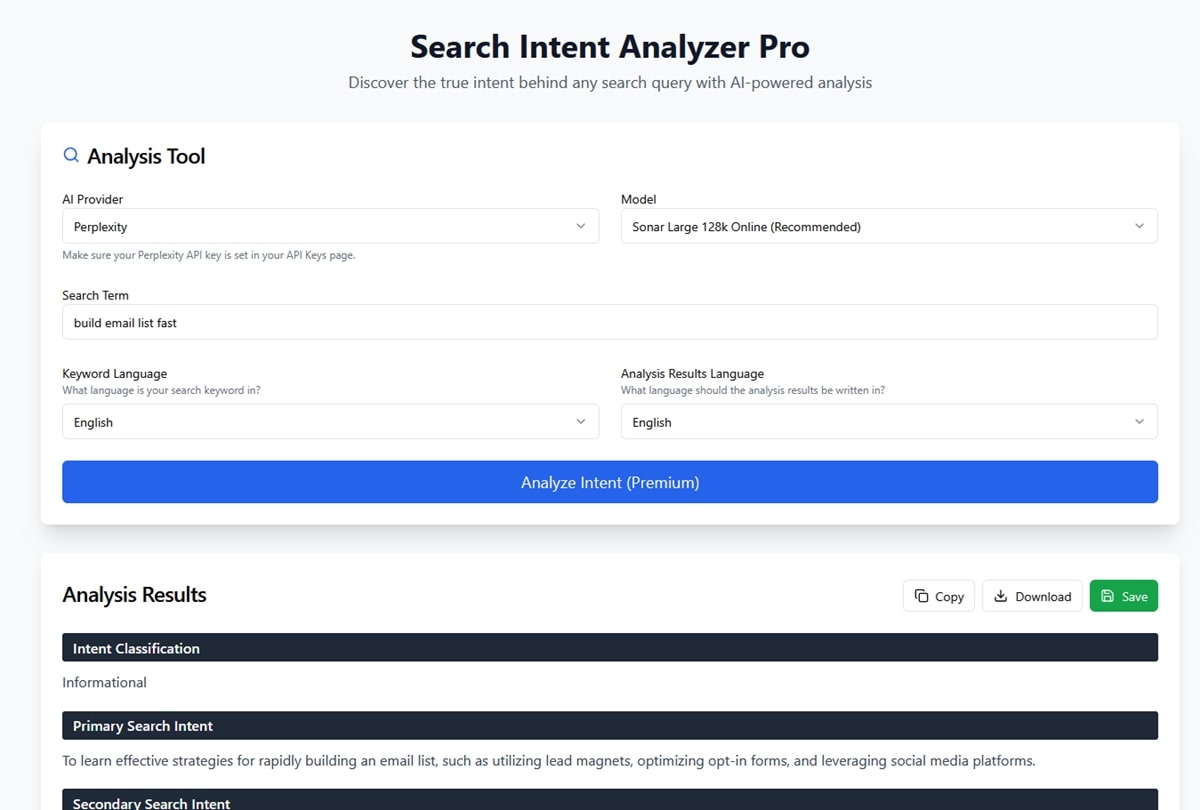This screenshot has height=810, width=1200.
Task: Click the Analysis Results heading
Action: (x=134, y=595)
